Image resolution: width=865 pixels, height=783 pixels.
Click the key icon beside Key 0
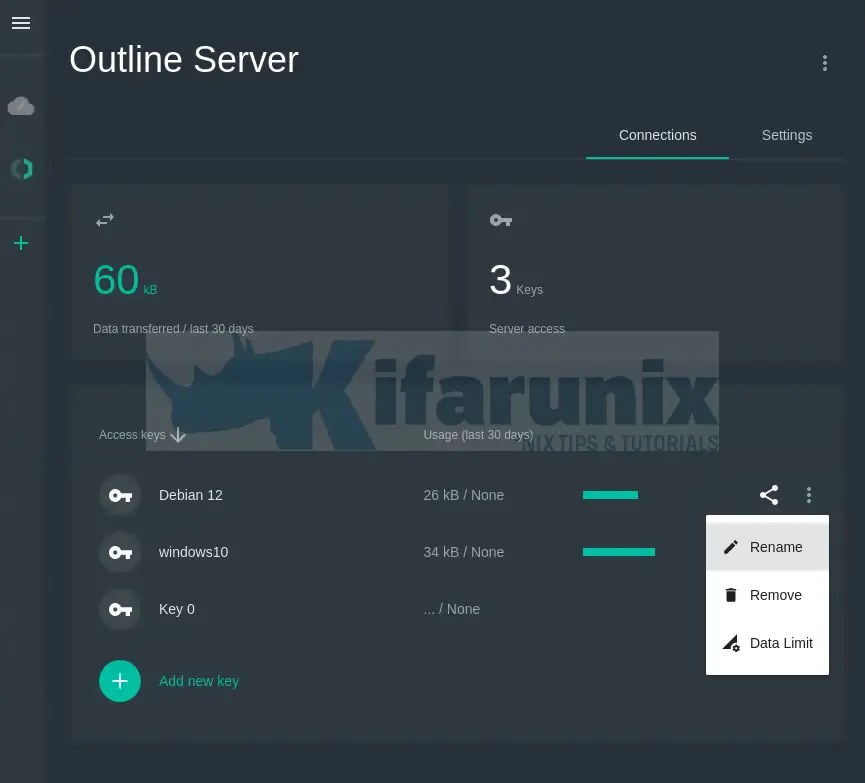120,609
